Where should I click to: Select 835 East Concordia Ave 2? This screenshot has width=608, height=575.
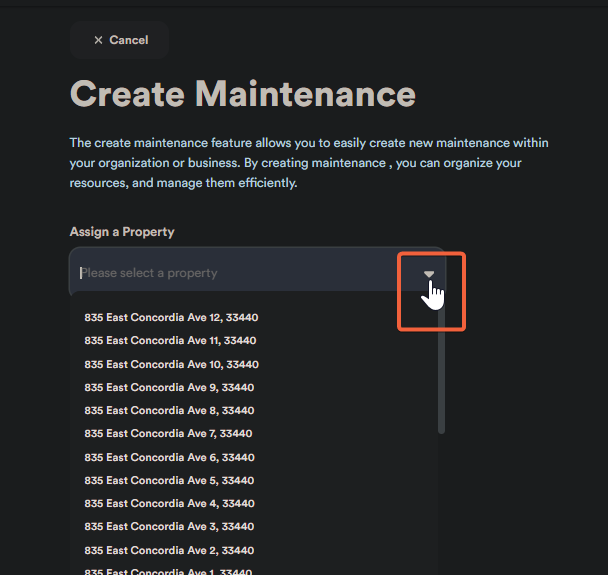point(169,550)
